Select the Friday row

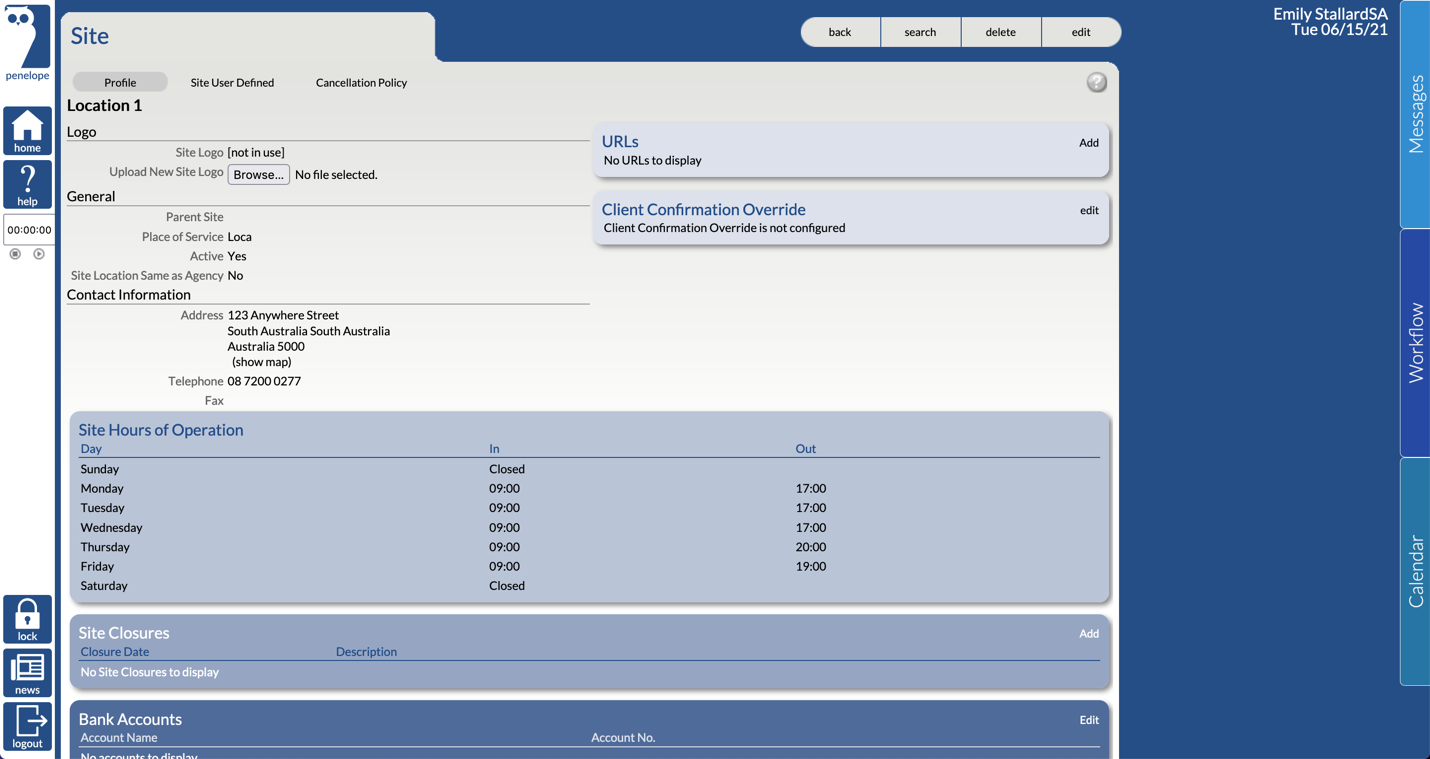pyautogui.click(x=589, y=566)
